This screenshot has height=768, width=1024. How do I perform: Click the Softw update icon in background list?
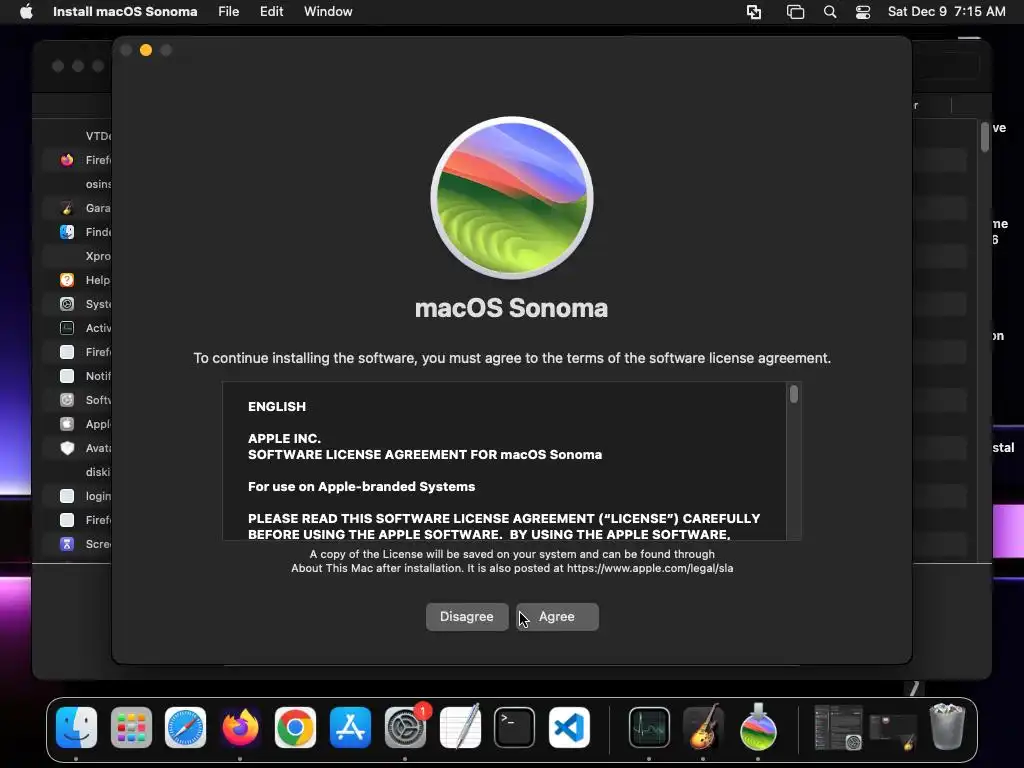tap(67, 400)
